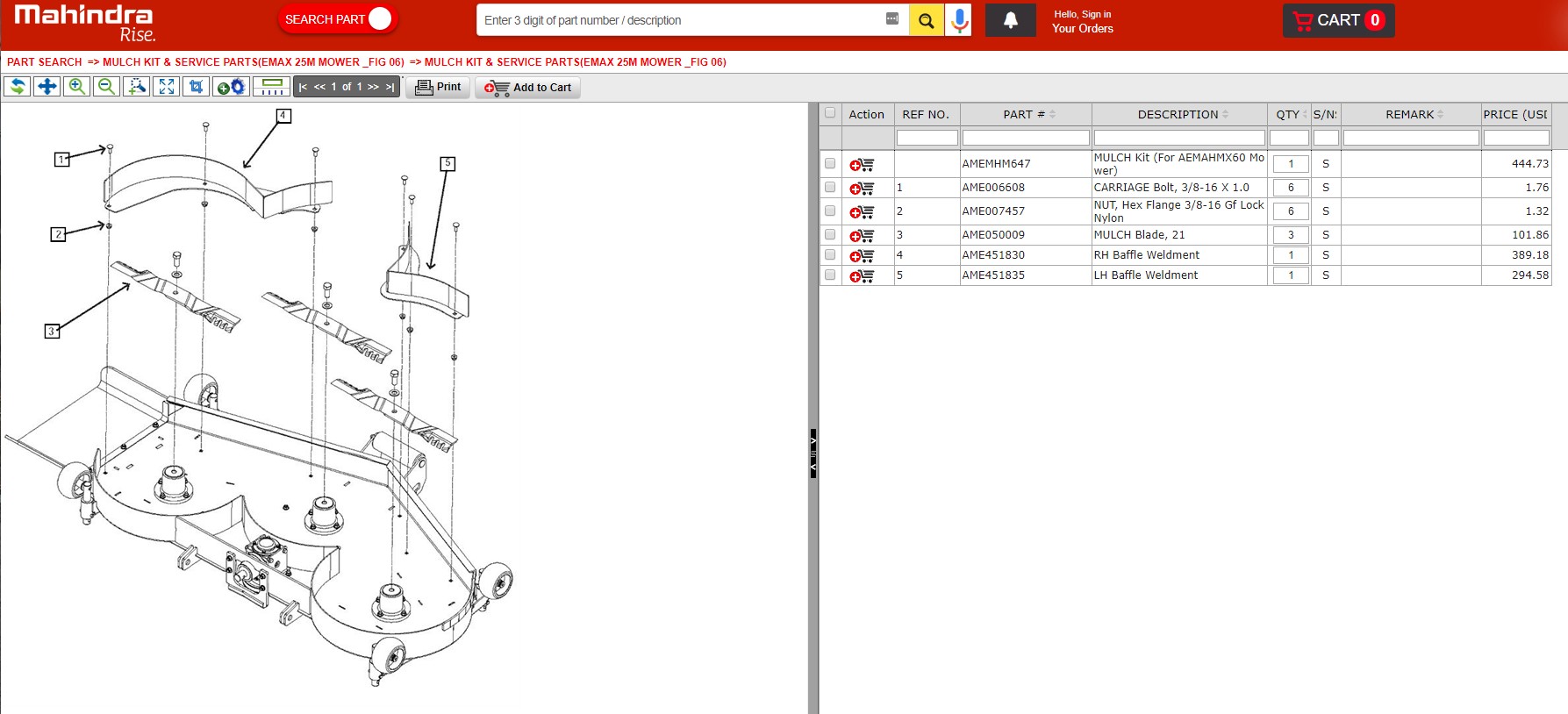Click the Add to Cart toolbar button
Screen dimensions: 1568x714
pyautogui.click(x=528, y=88)
